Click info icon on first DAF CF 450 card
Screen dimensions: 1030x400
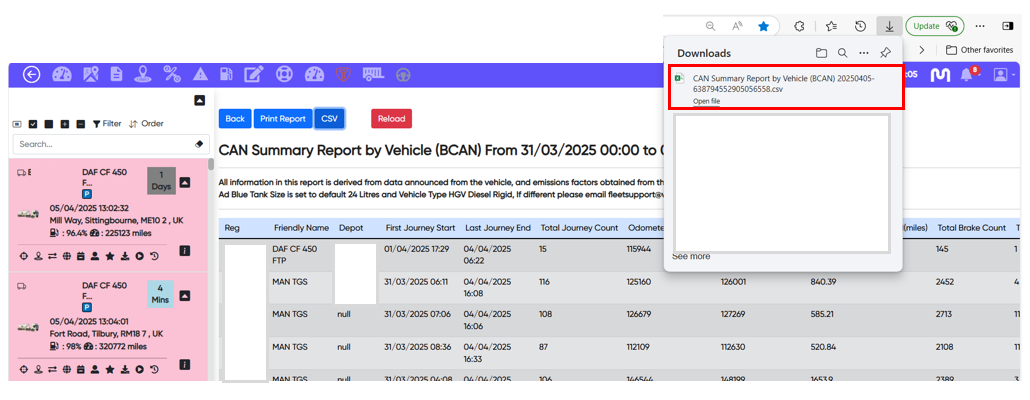[x=184, y=251]
